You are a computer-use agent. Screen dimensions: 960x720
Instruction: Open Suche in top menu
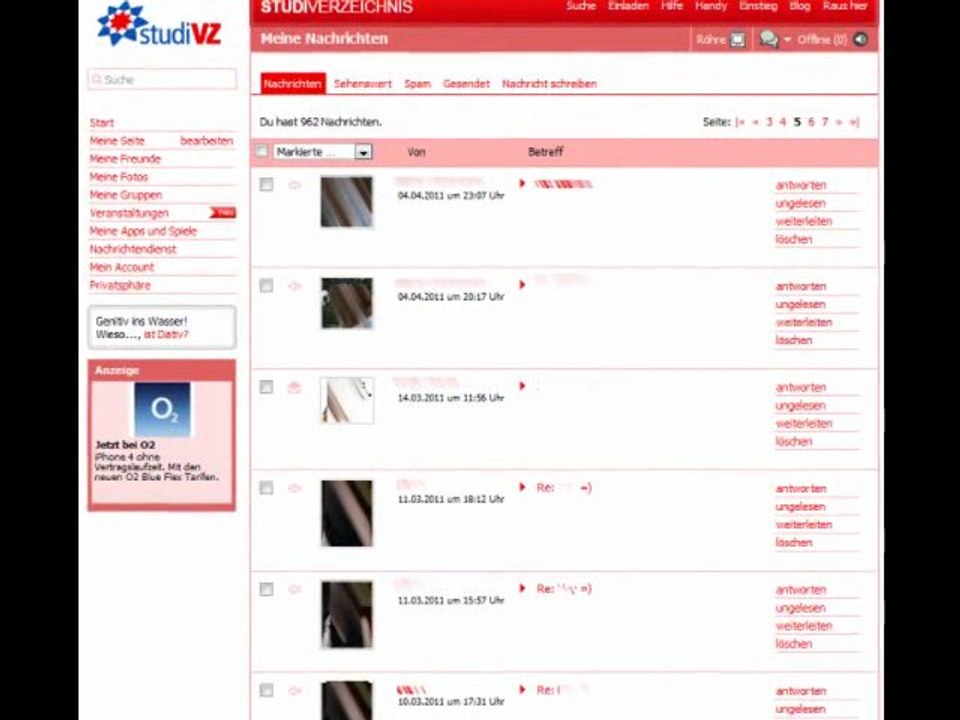pos(580,6)
